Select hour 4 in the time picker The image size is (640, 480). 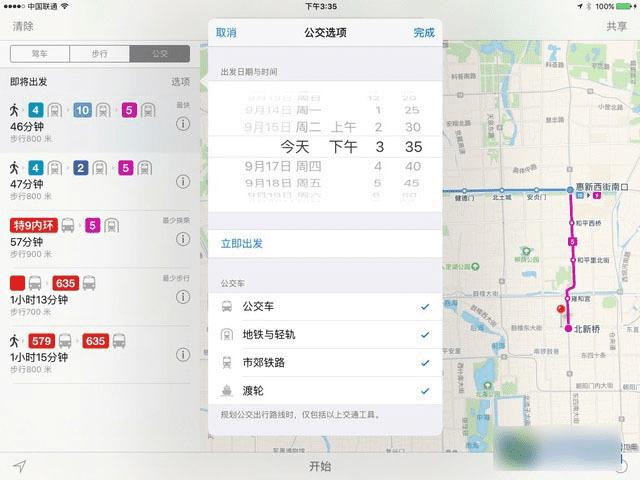378,166
